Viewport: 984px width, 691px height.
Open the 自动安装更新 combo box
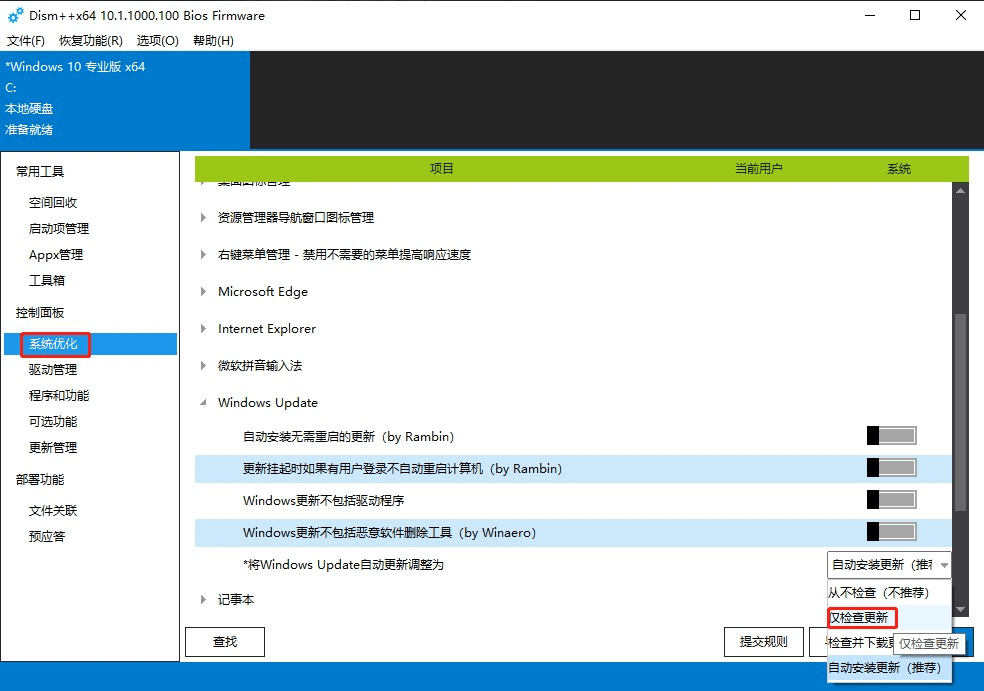(889, 565)
